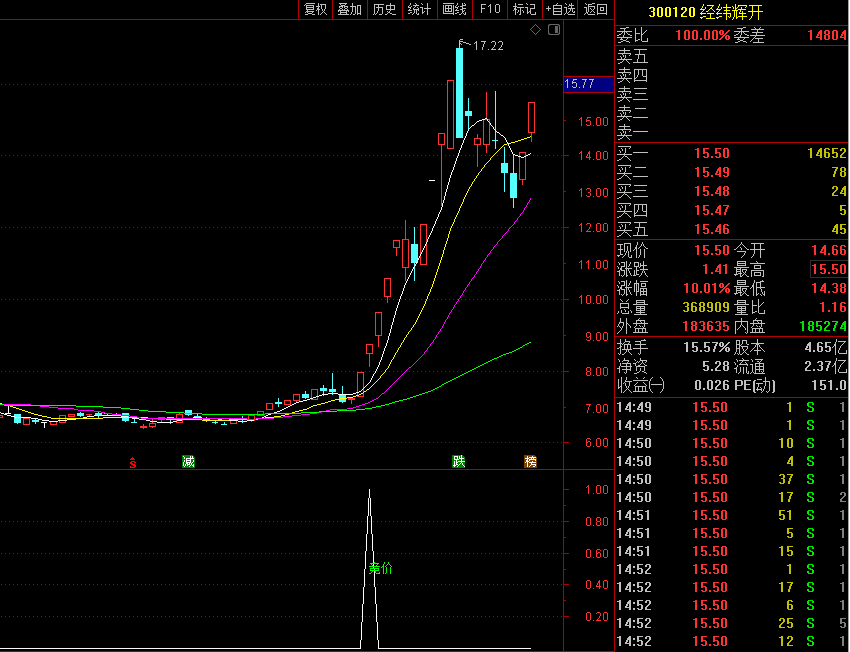Screen dimensions: 850x652
Task: Click the 流通 value 2.37亿
Action: [x=825, y=366]
